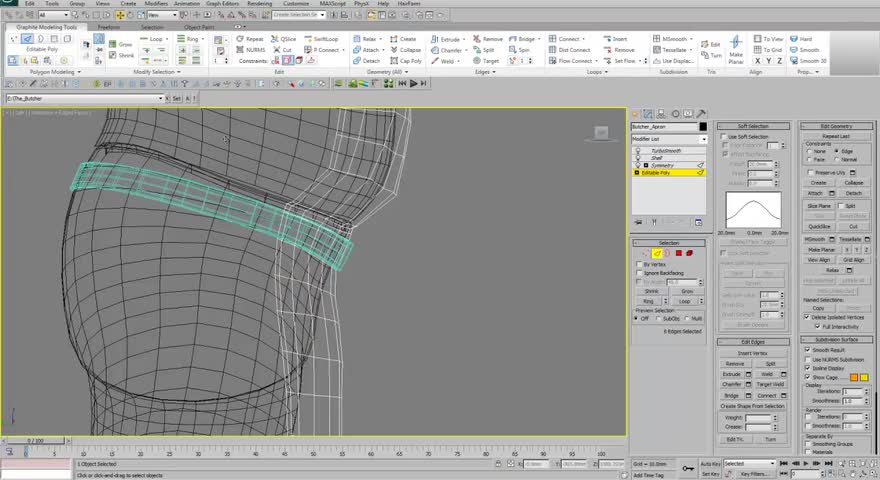
Task: Click the black object color swatch
Action: [702, 127]
